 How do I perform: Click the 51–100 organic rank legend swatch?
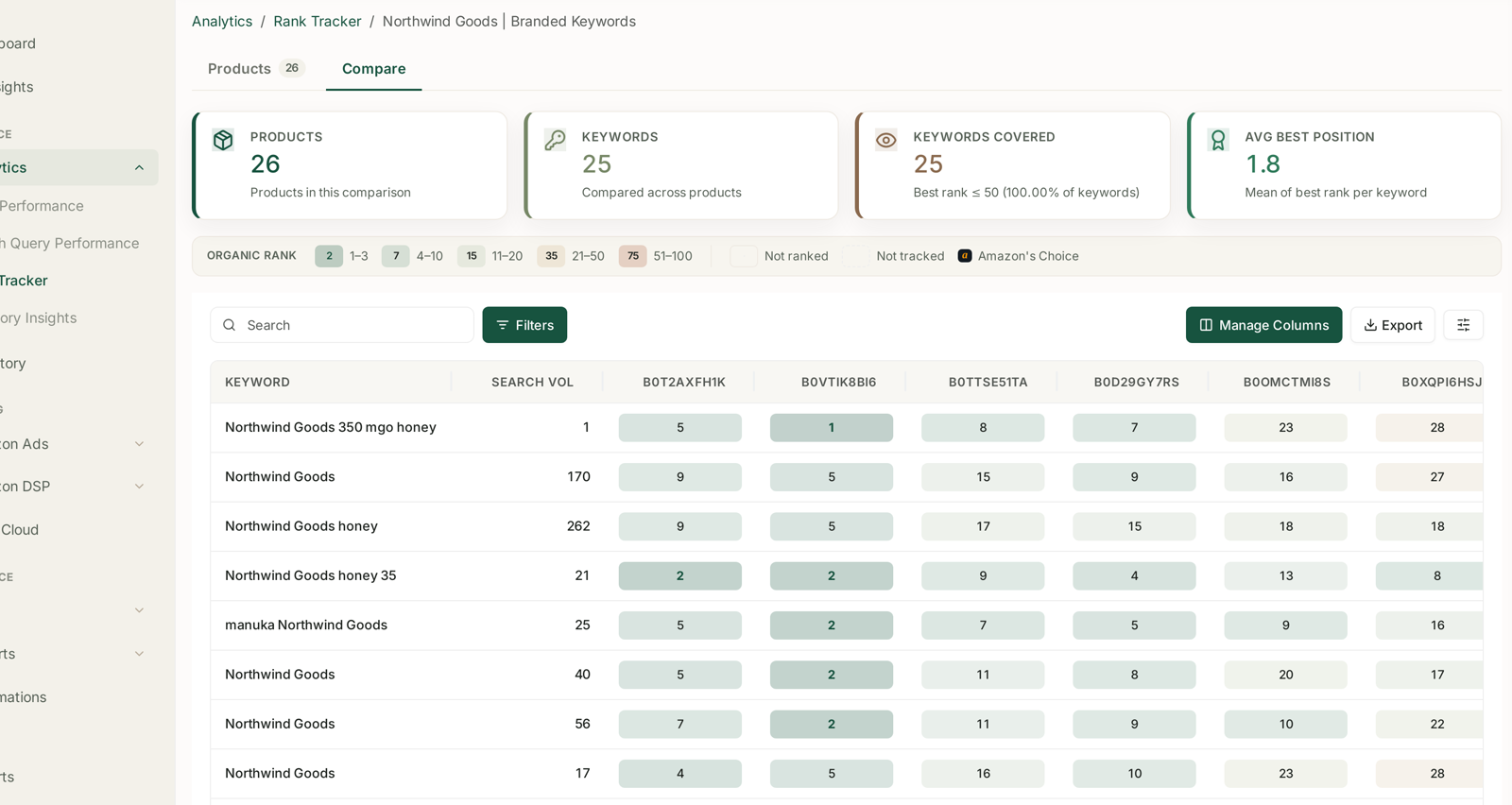633,256
